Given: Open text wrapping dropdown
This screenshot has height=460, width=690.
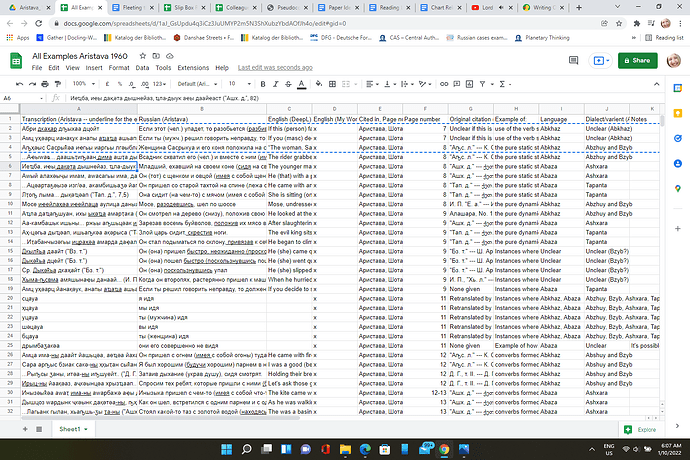Looking at the screenshot, I should [407, 84].
